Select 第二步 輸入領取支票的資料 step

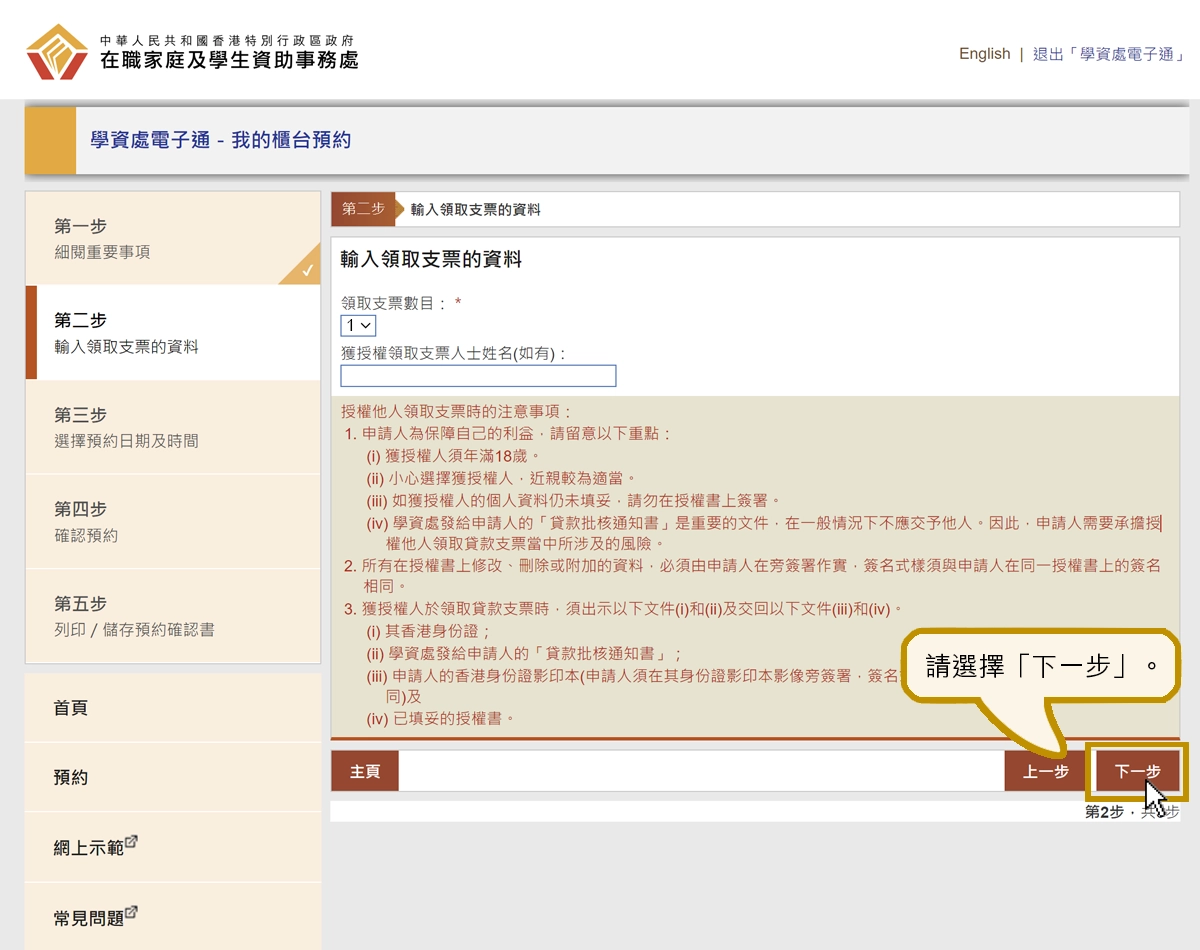click(x=172, y=333)
